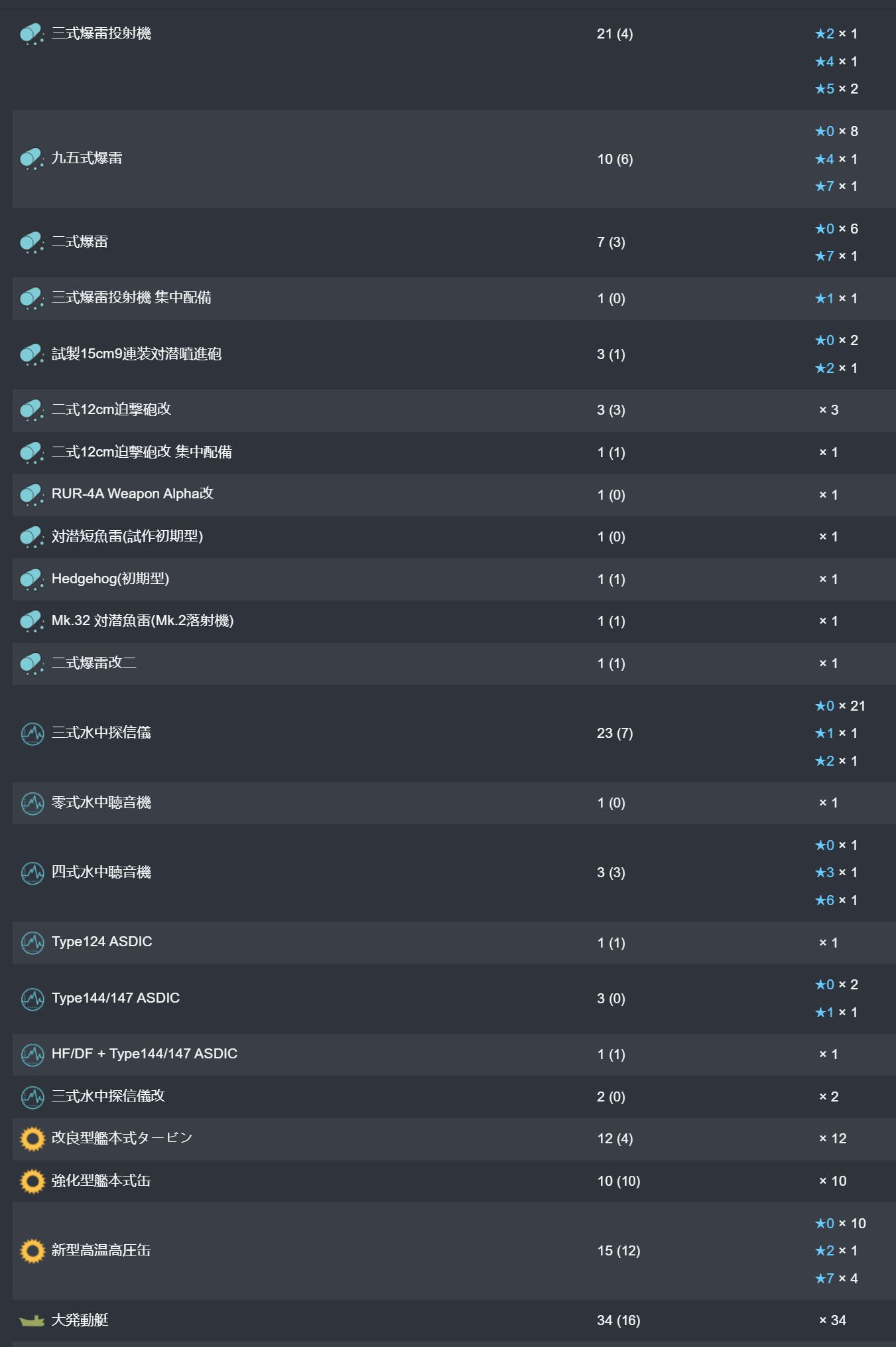Open the 二式爆雷 equipment row
Screen dimensions: 896x1347
pyautogui.click(x=454, y=242)
